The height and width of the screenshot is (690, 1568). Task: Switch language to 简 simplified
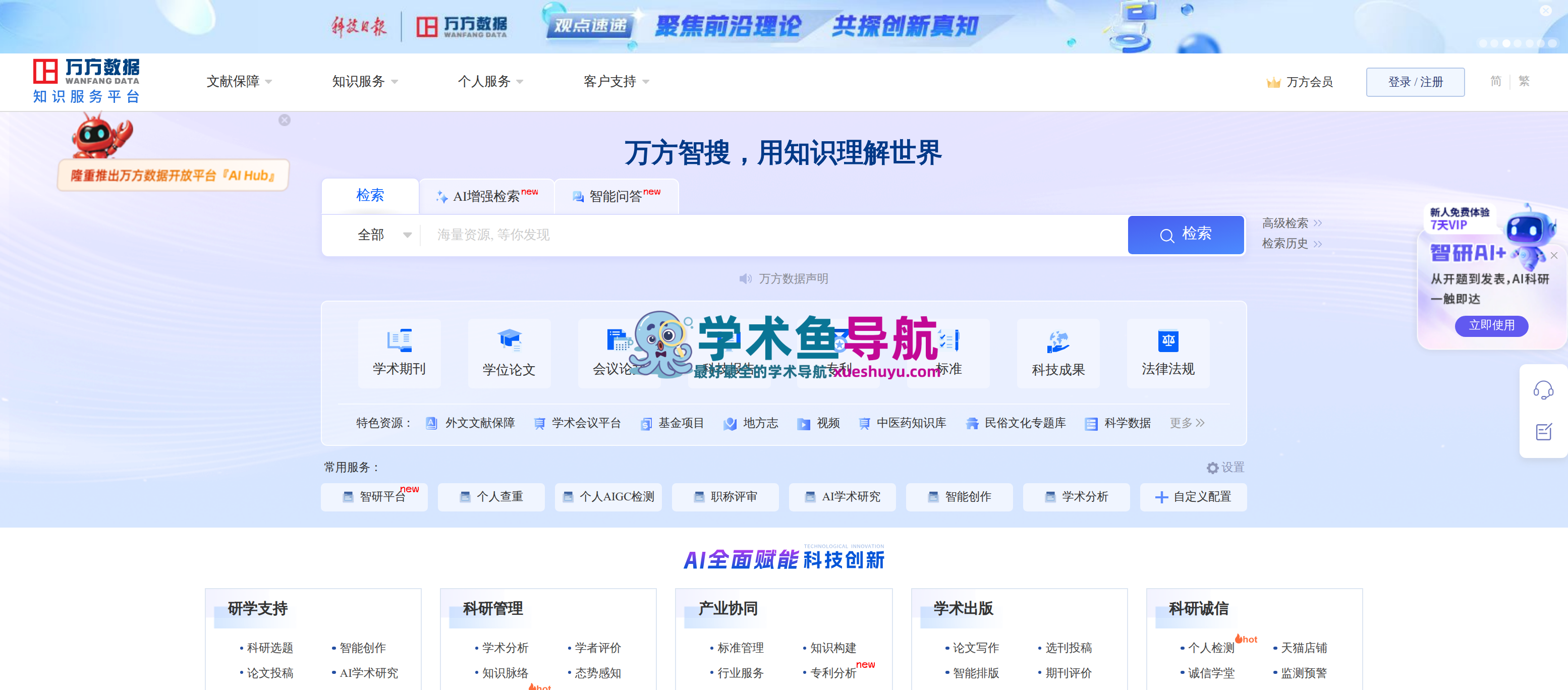1495,82
